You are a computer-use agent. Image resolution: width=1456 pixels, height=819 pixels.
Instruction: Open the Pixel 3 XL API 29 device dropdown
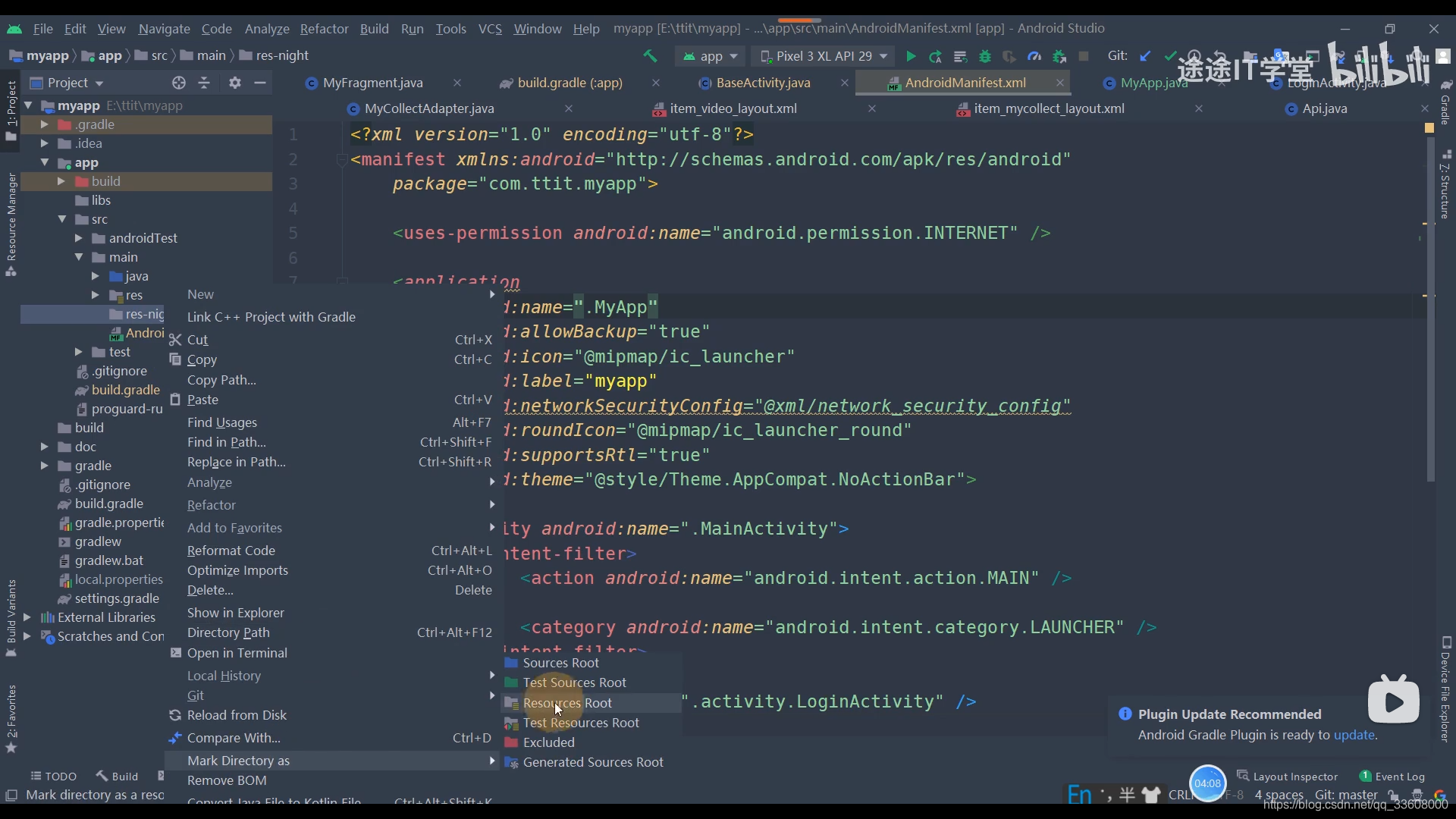pyautogui.click(x=824, y=56)
